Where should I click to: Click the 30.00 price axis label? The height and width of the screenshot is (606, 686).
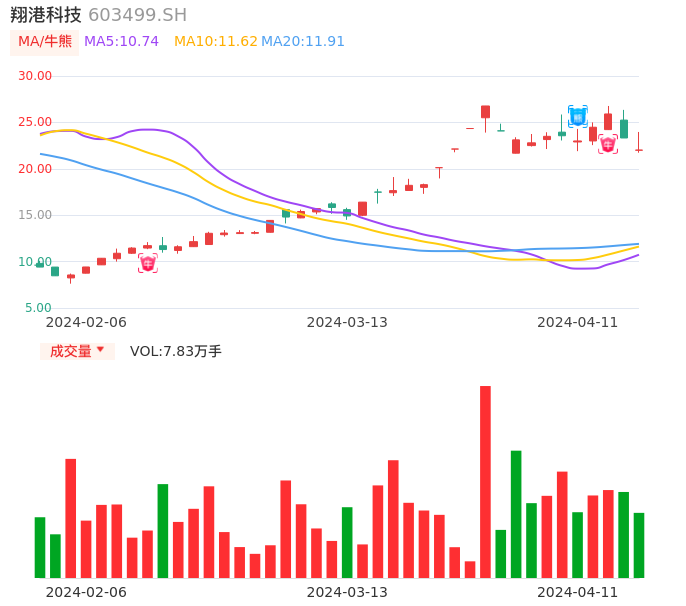pyautogui.click(x=35, y=76)
